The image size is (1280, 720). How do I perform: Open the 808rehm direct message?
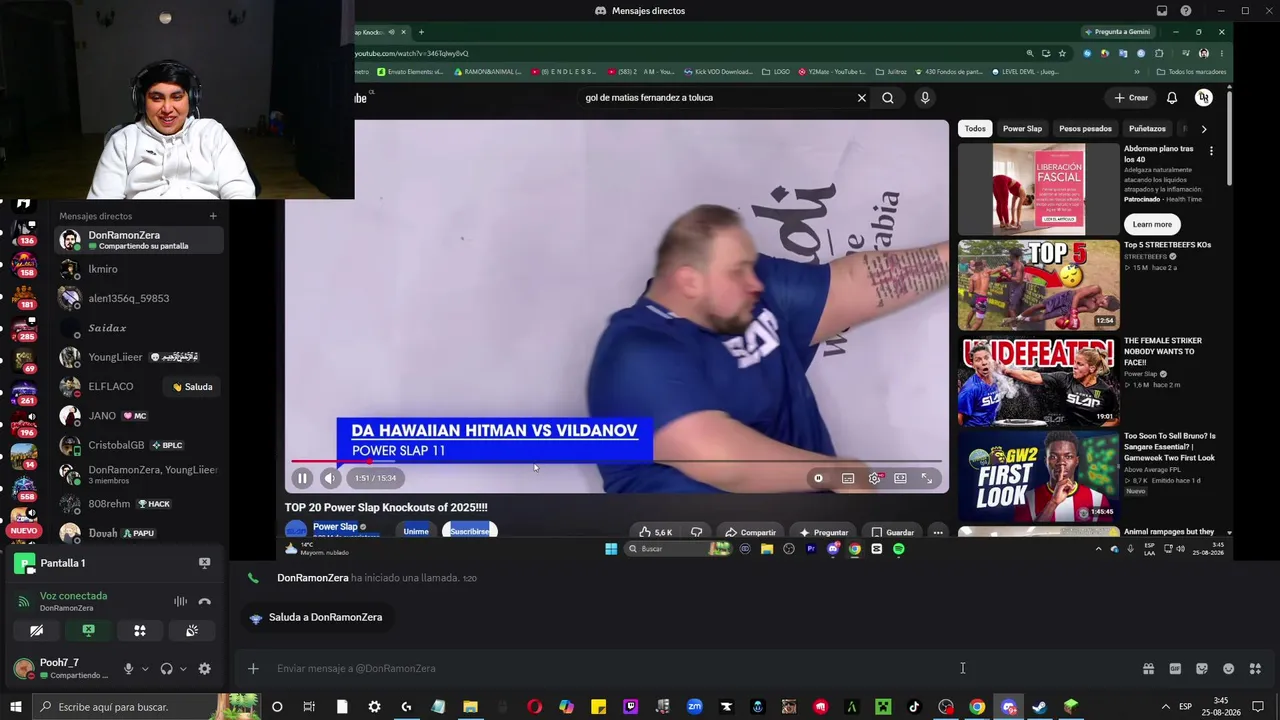click(140, 504)
